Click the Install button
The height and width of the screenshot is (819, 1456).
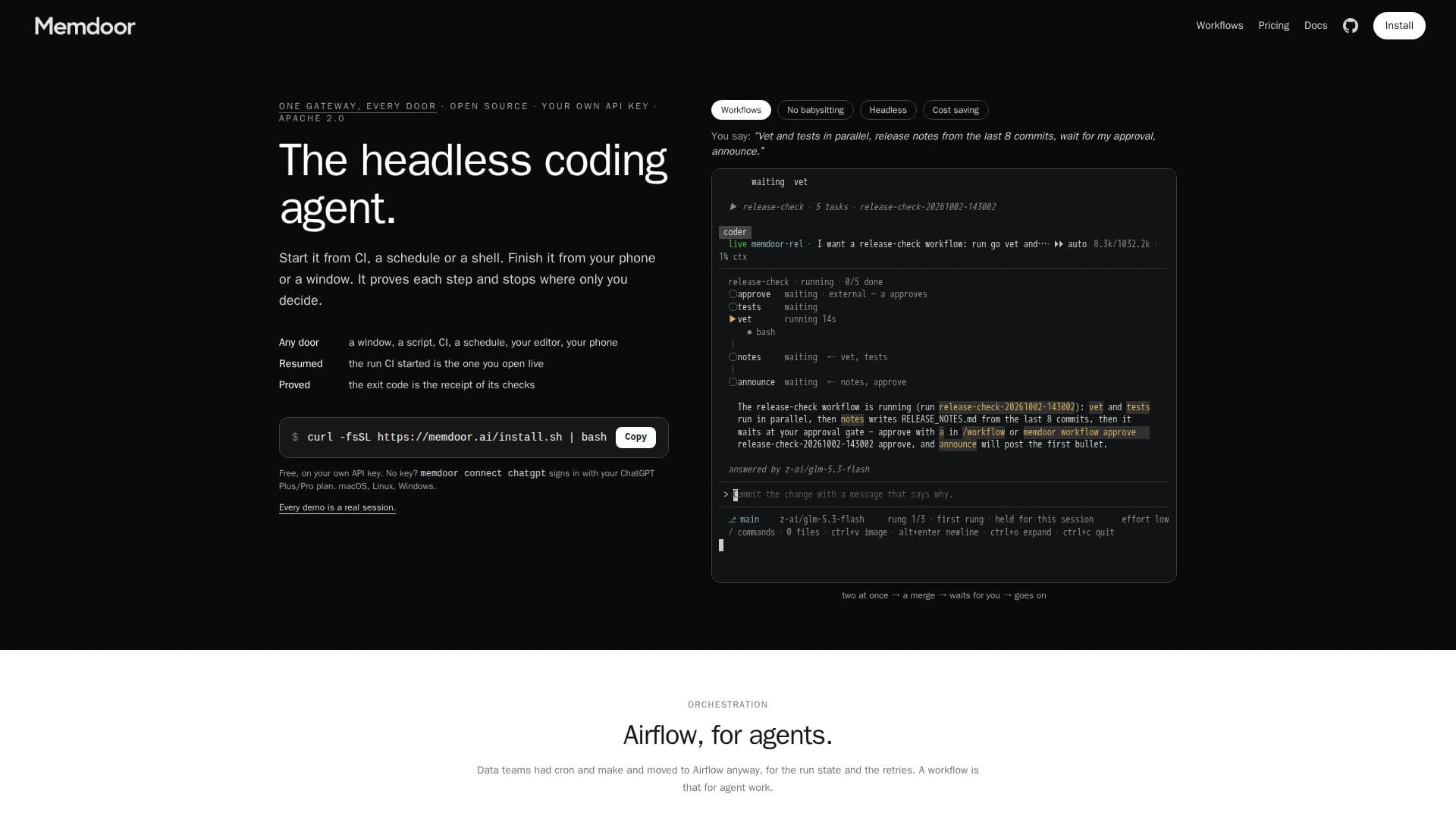(x=1399, y=26)
